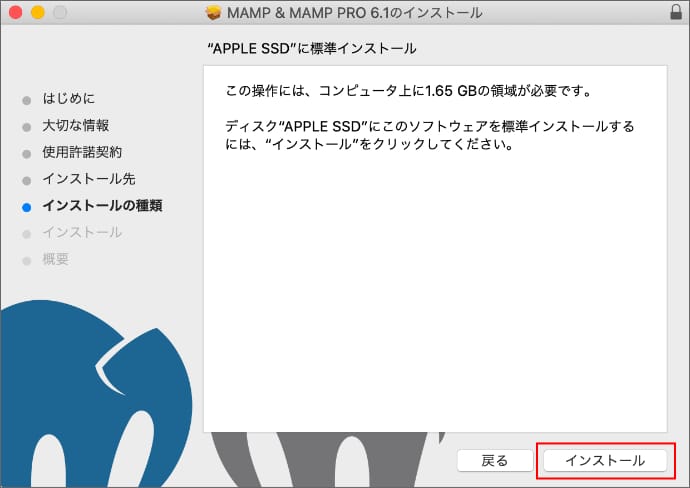Click the dimmed 概要 step in the sidebar

click(56, 259)
